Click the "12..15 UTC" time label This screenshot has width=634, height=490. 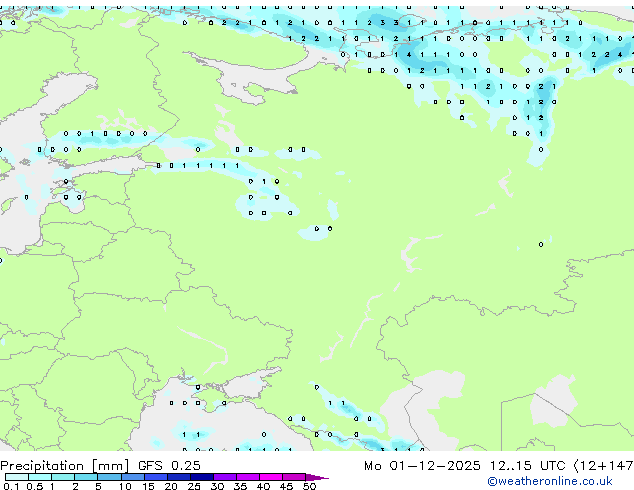click(527, 466)
